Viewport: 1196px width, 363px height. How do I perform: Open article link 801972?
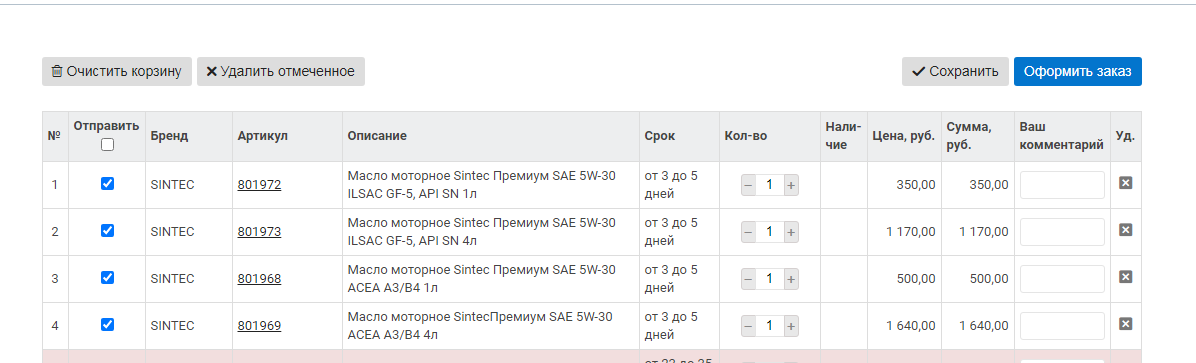click(259, 185)
